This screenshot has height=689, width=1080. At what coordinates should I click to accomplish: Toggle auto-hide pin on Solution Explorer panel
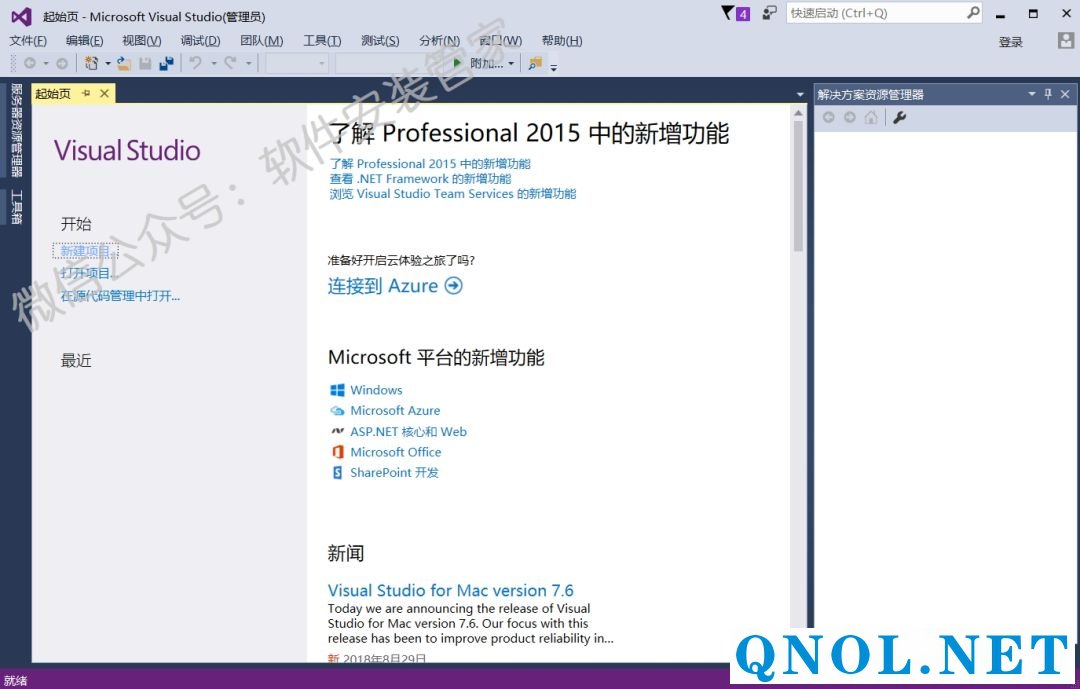click(x=1048, y=94)
